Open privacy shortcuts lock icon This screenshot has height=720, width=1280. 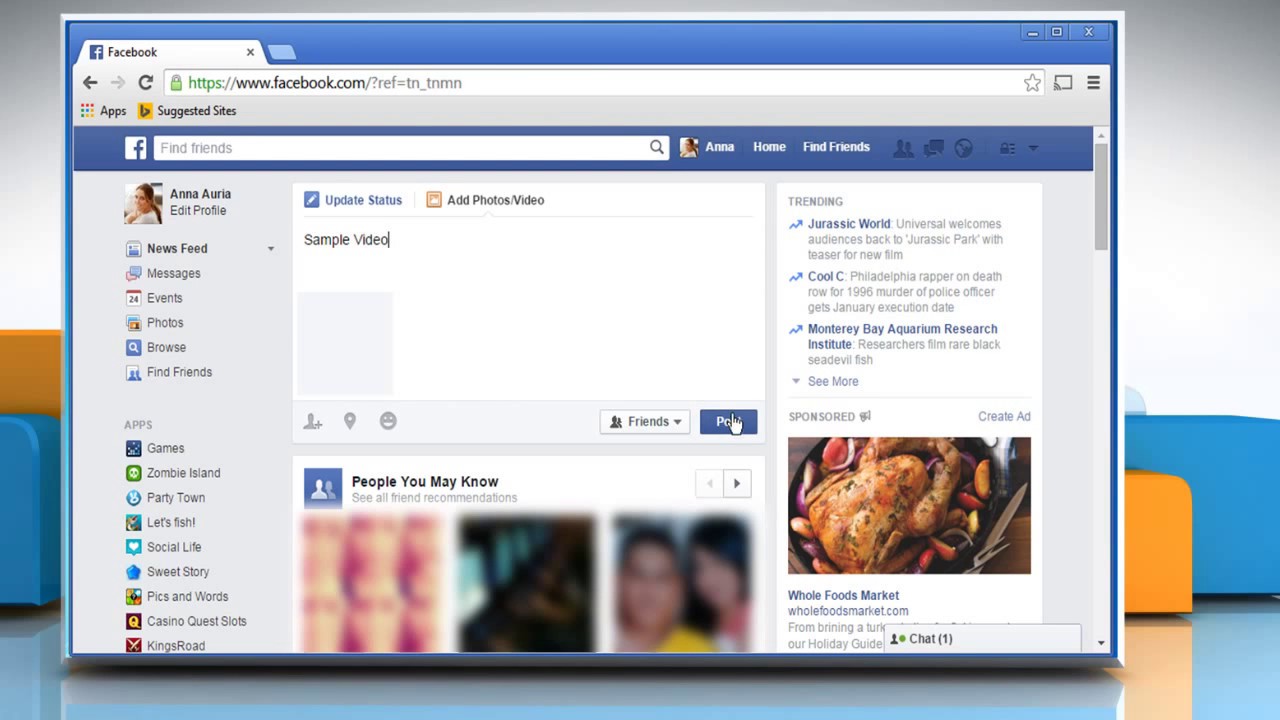tap(1008, 148)
